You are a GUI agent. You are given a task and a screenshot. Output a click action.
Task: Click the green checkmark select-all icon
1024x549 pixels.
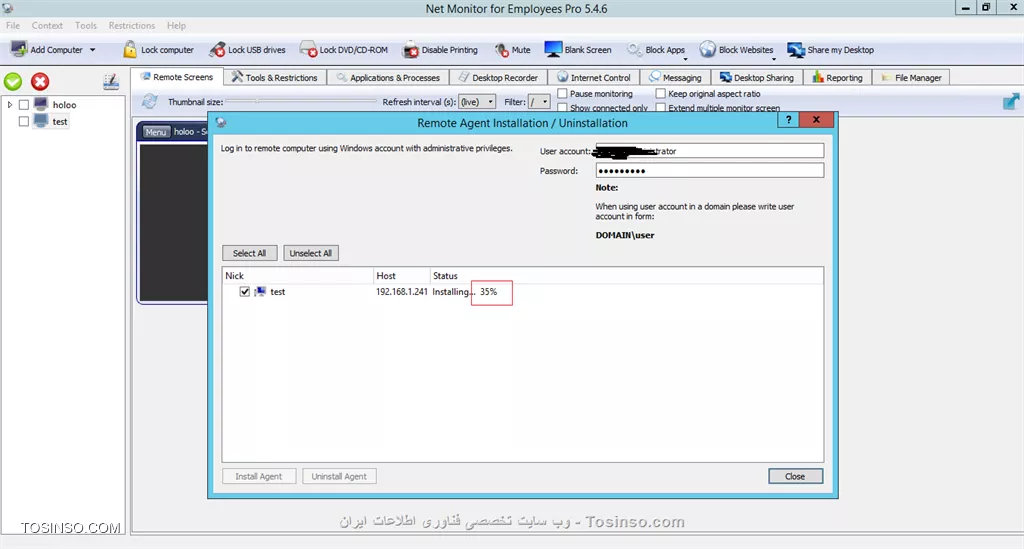point(13,82)
